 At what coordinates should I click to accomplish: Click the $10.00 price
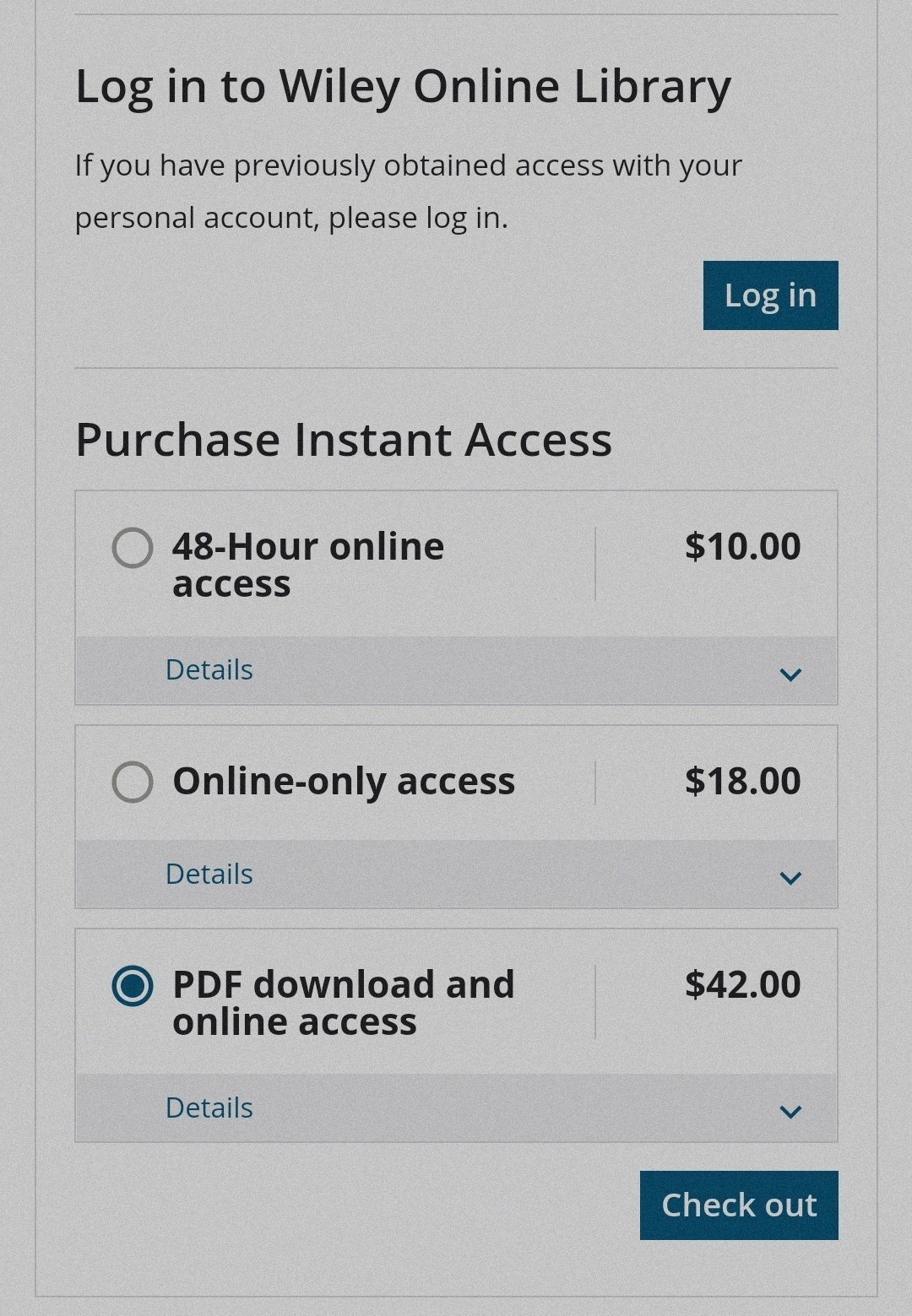pyautogui.click(x=742, y=547)
